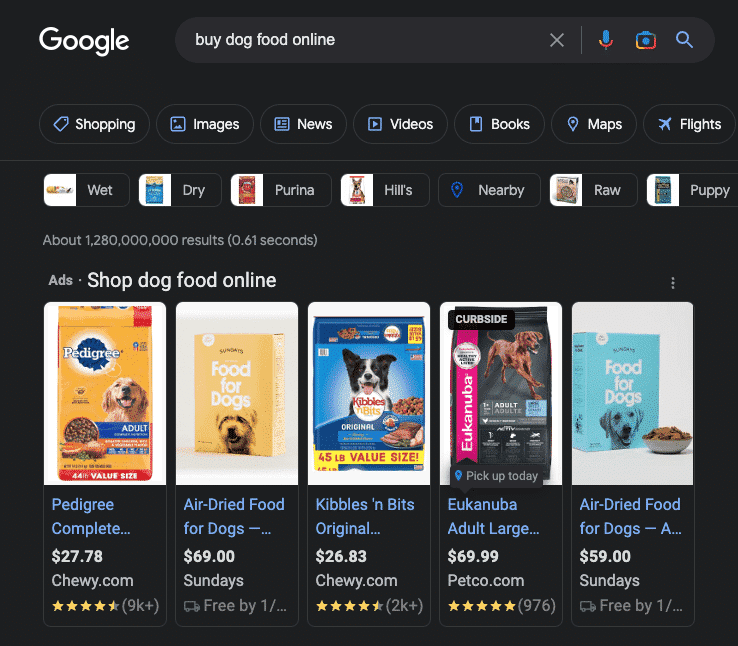Open the Kibbles 'n Bits Original link

(x=365, y=517)
